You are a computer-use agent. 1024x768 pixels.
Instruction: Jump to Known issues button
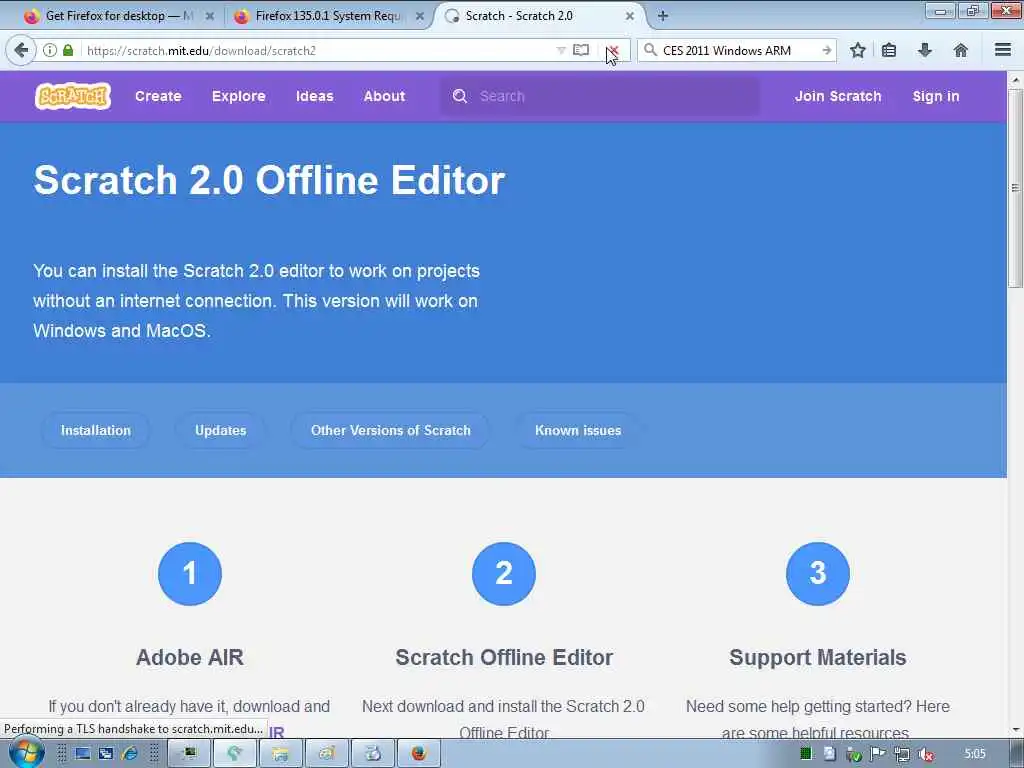pyautogui.click(x=578, y=430)
